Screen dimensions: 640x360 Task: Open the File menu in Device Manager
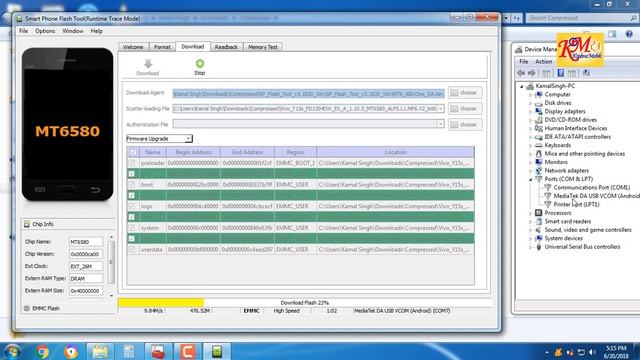point(524,62)
